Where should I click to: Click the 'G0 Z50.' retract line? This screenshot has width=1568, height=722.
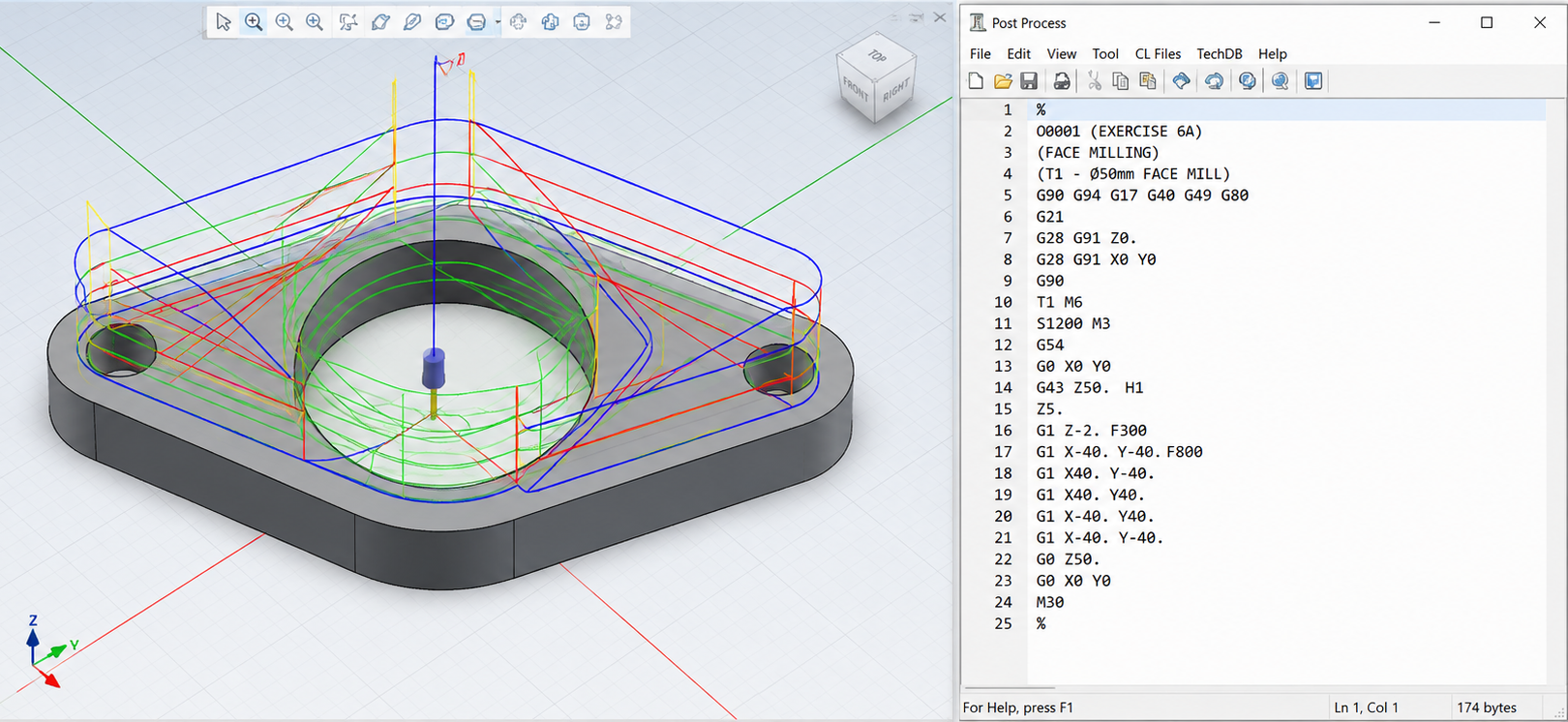coord(1068,559)
